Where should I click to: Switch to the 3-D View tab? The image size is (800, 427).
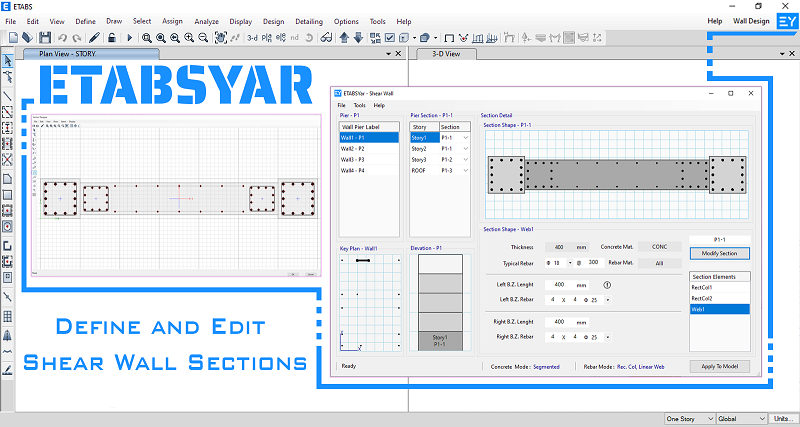(446, 54)
